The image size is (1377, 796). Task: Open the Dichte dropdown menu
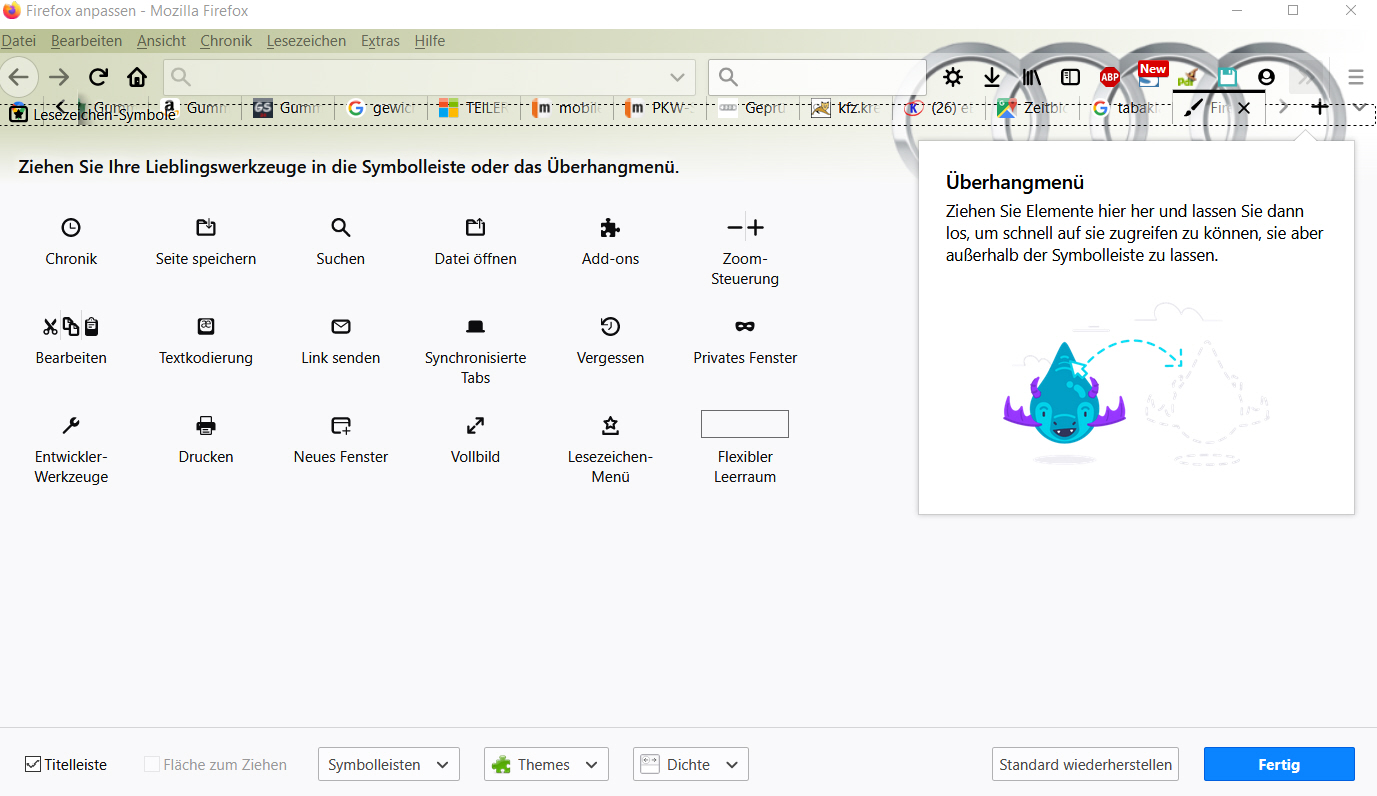[690, 765]
